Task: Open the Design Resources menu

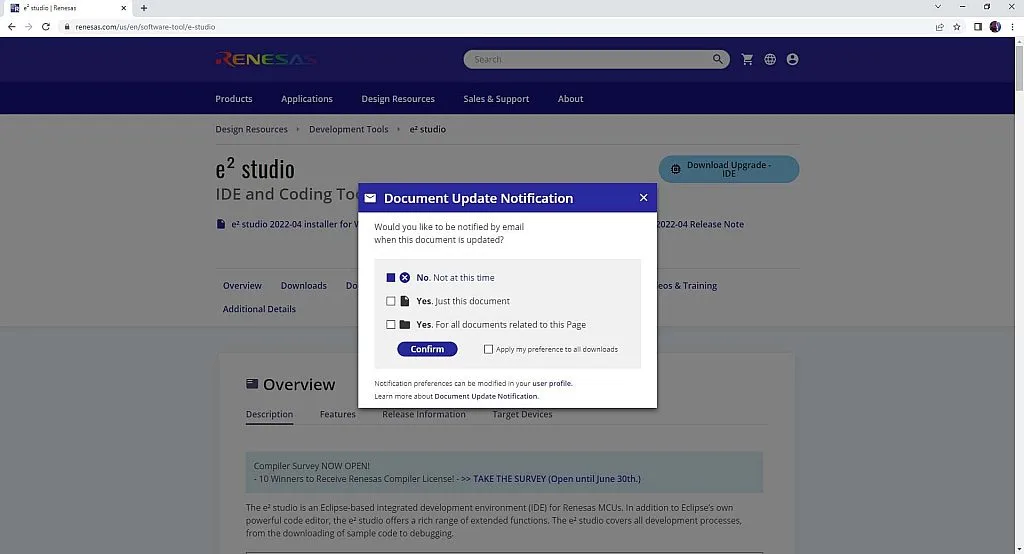Action: 398,99
